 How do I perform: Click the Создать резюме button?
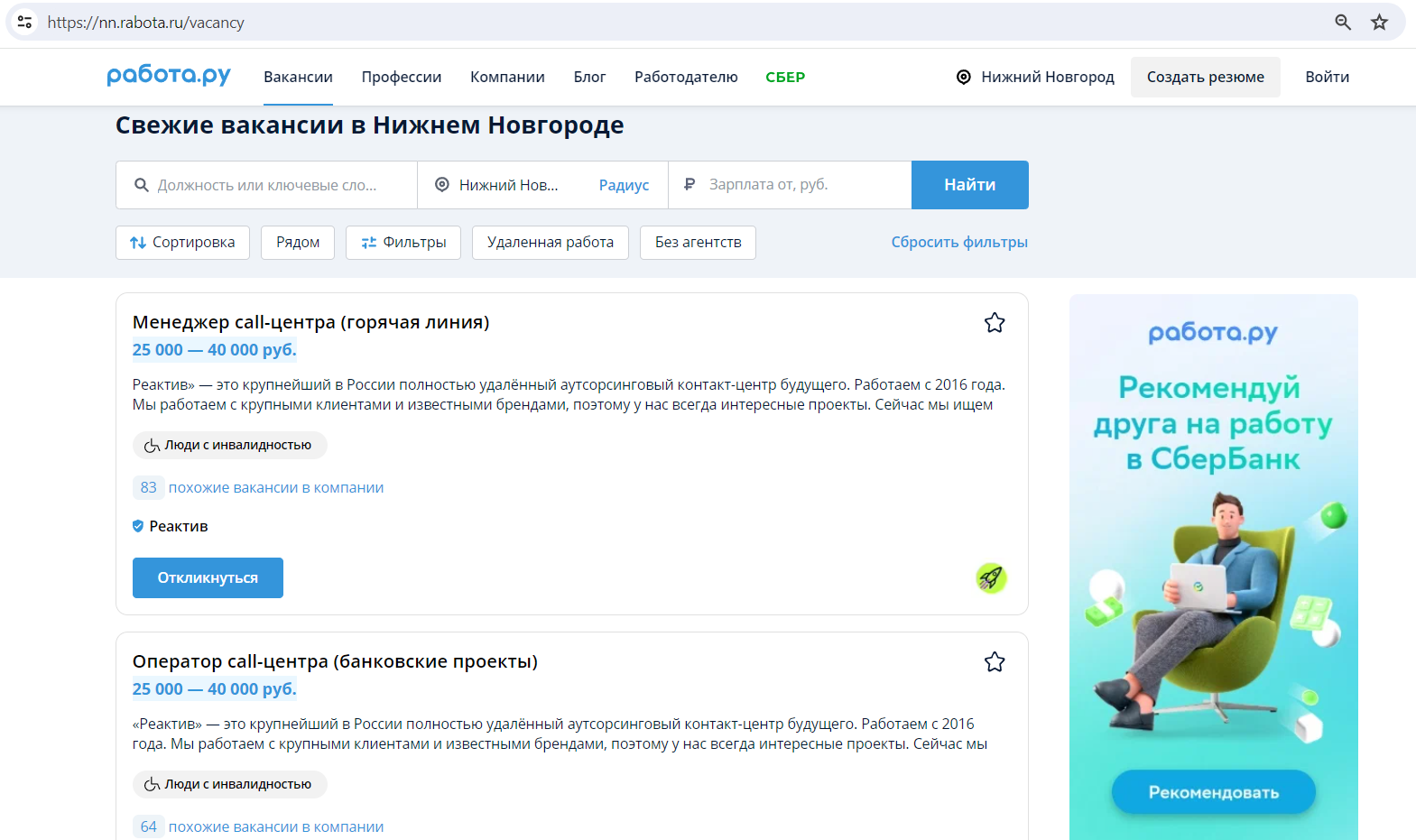pyautogui.click(x=1206, y=78)
